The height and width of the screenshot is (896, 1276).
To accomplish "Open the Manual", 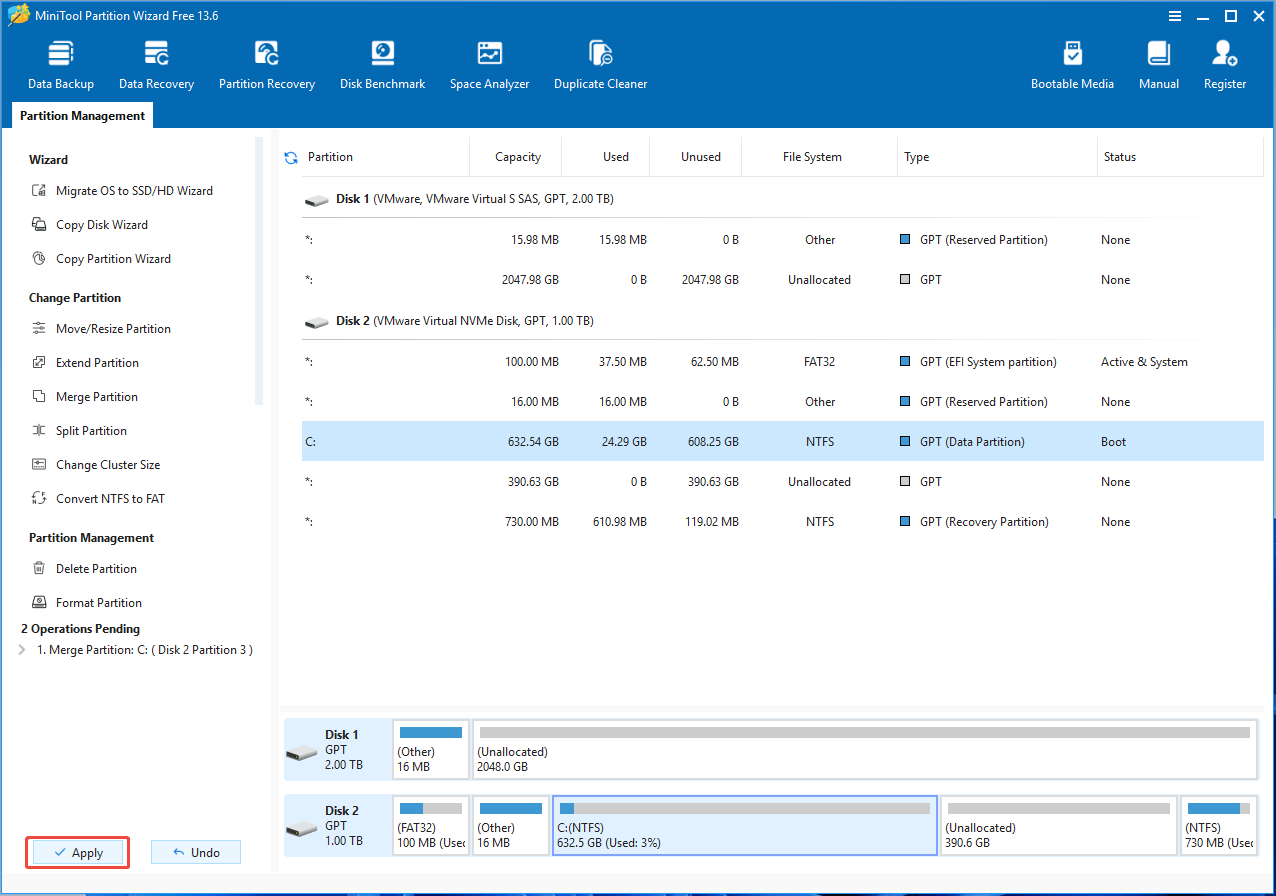I will pyautogui.click(x=1159, y=65).
